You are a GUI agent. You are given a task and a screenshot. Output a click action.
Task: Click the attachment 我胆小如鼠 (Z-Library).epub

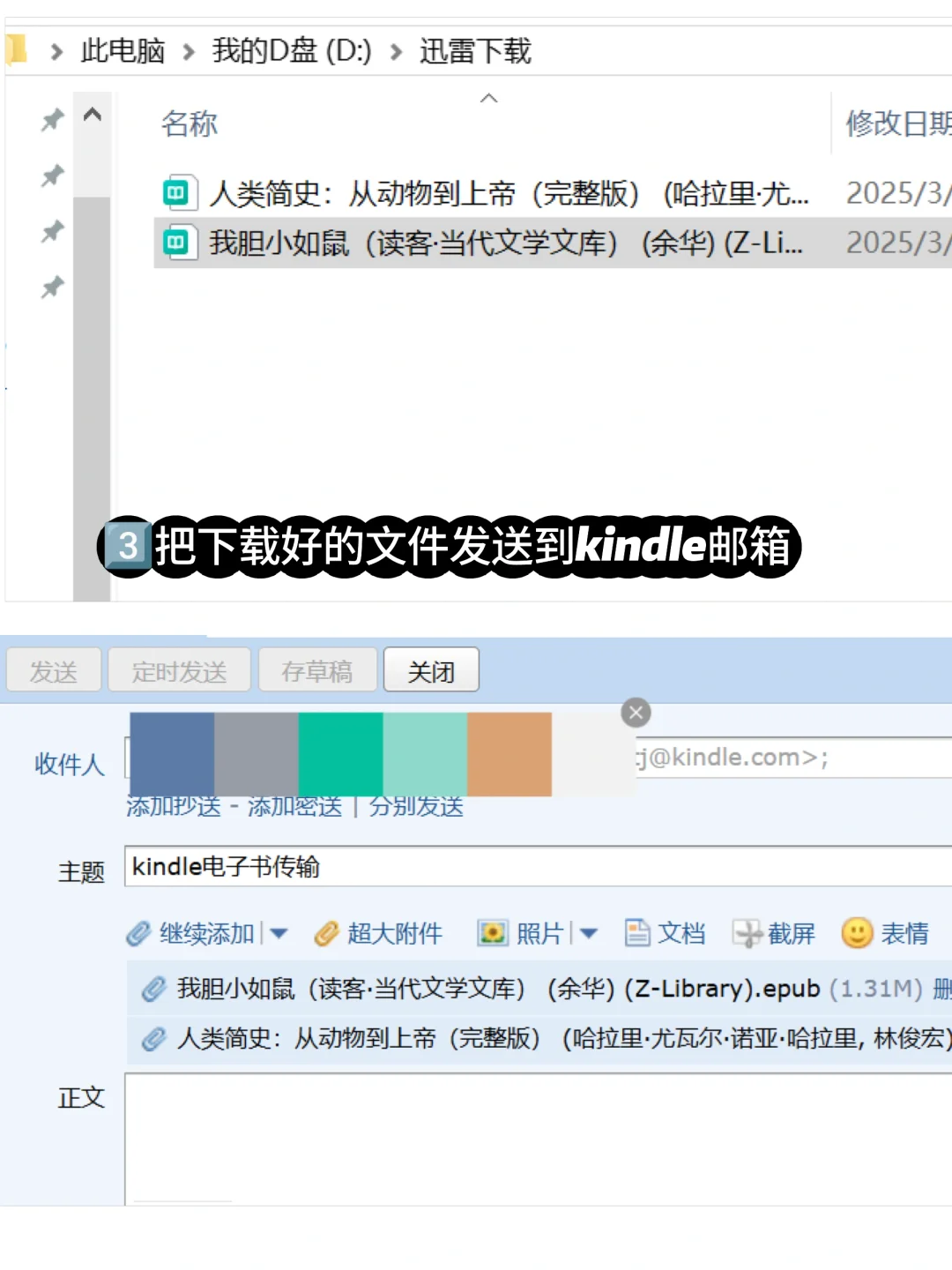[499, 989]
